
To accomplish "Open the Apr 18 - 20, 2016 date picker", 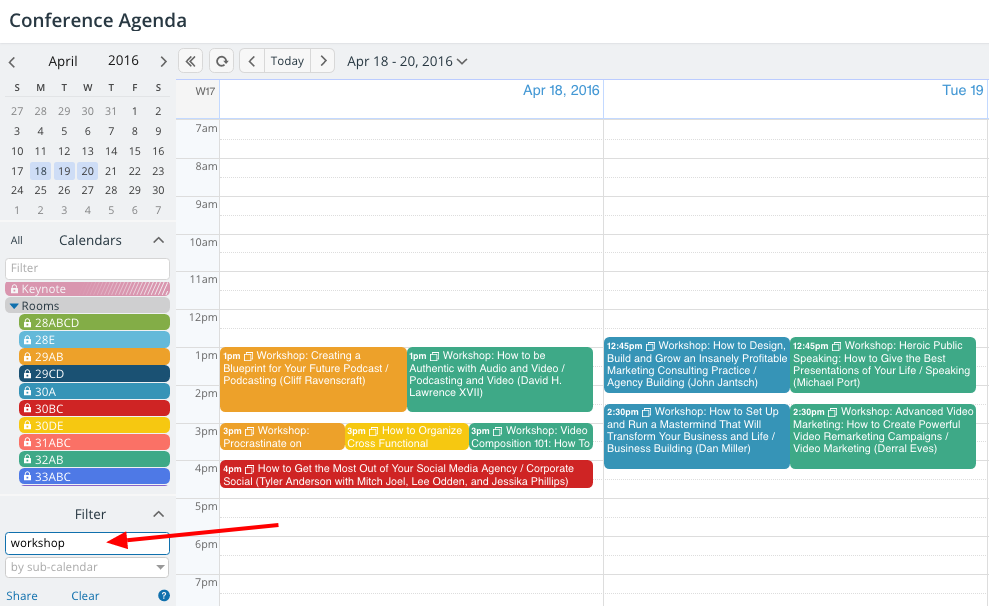I will coord(407,61).
